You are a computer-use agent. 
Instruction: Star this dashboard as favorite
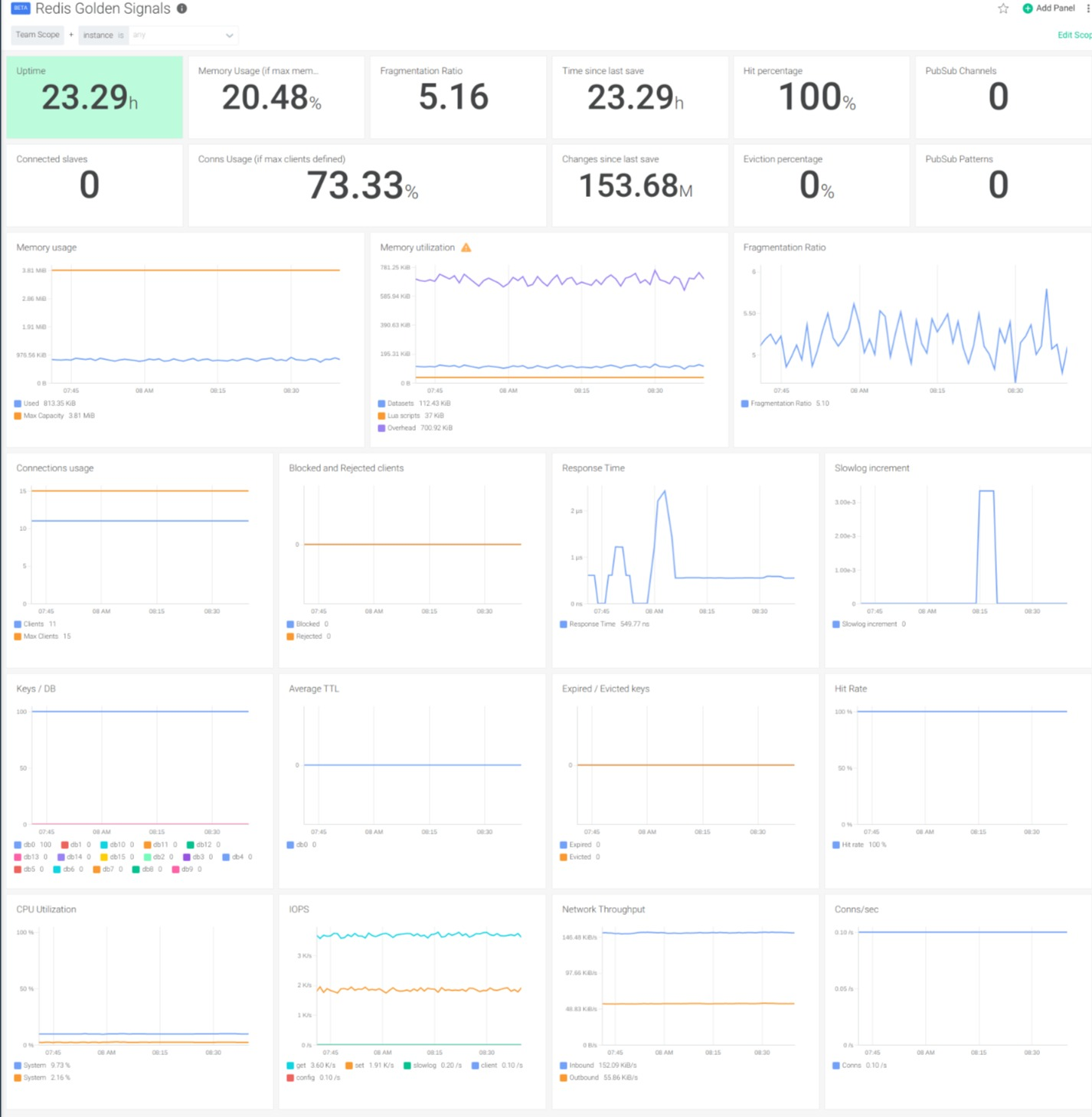click(x=1003, y=8)
